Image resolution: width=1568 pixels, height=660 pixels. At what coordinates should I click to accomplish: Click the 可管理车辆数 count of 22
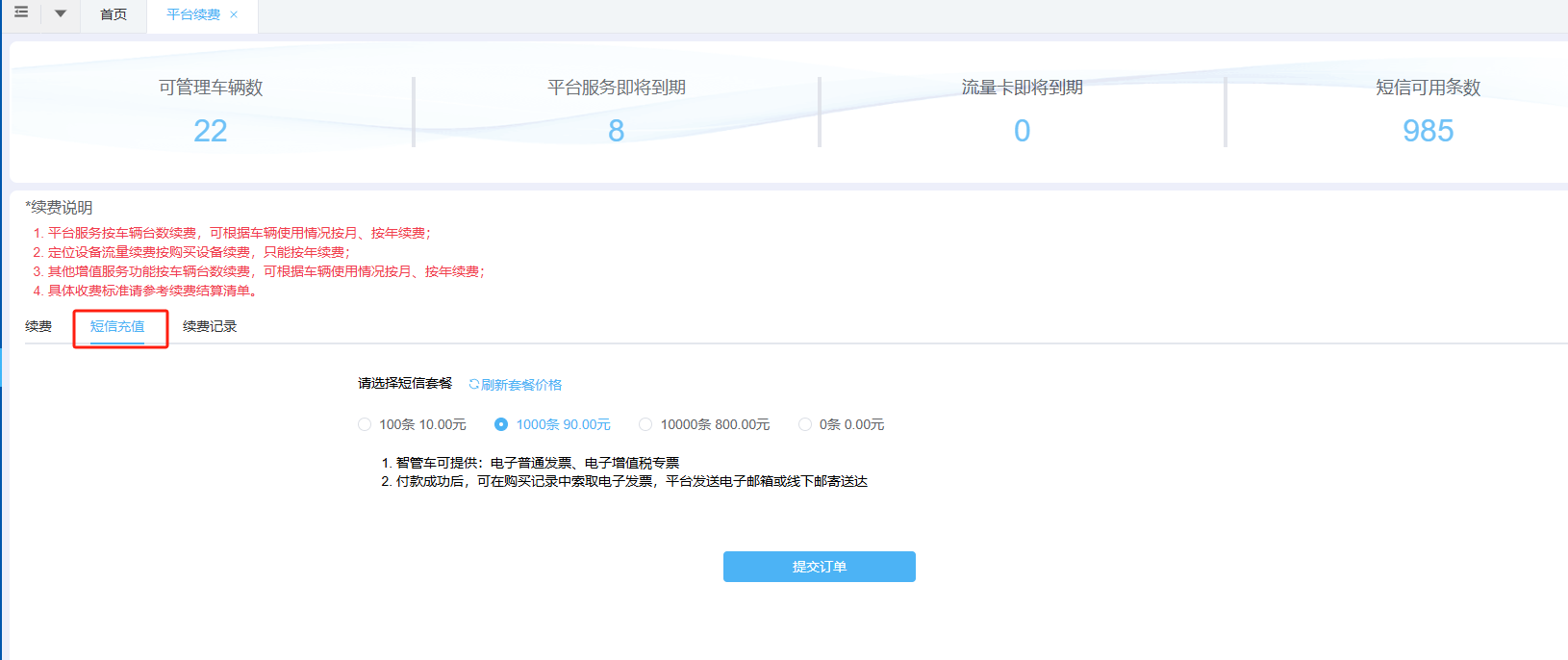(210, 131)
